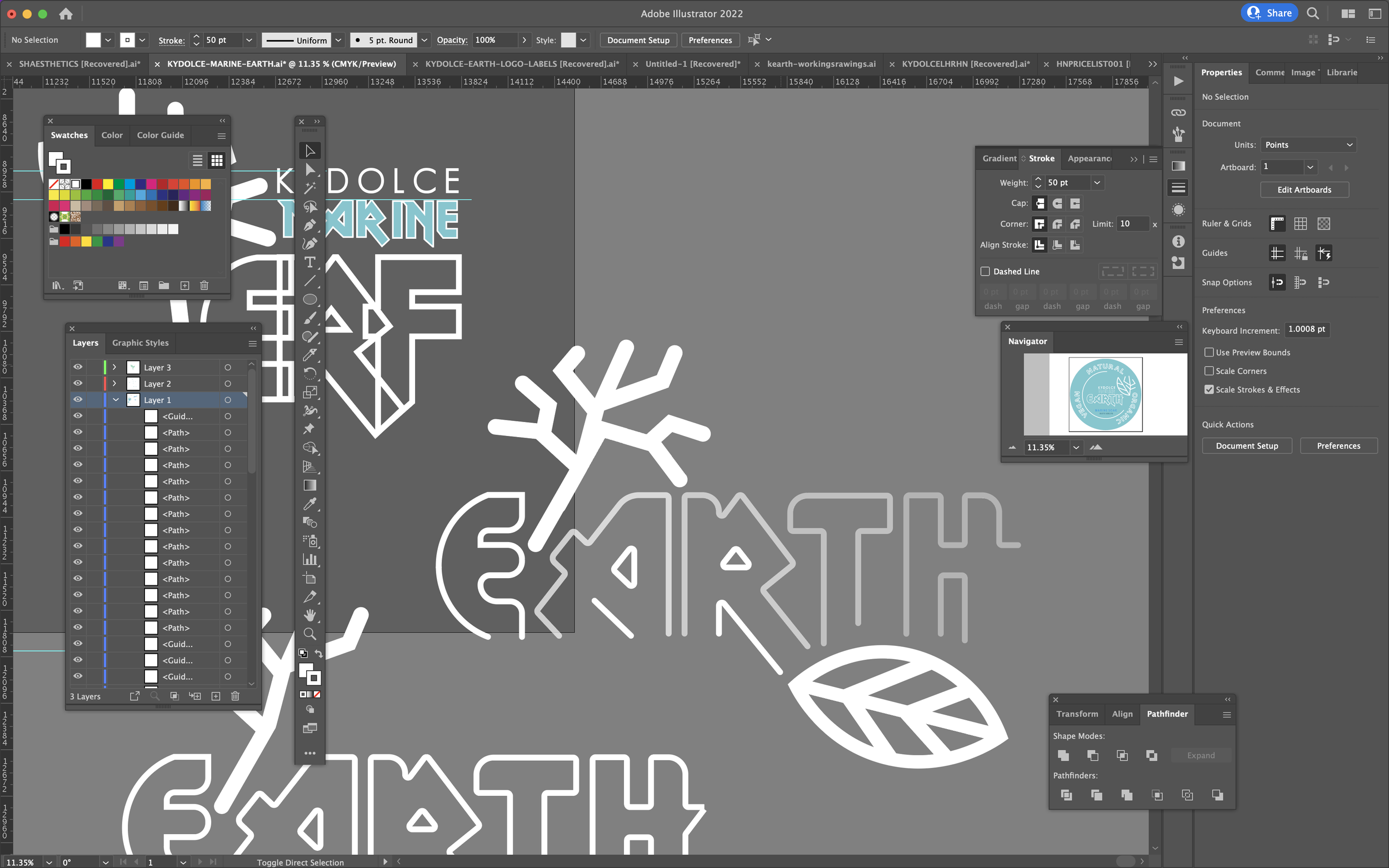Image resolution: width=1389 pixels, height=868 pixels.
Task: Pick the Eyedropper tool
Action: (309, 504)
